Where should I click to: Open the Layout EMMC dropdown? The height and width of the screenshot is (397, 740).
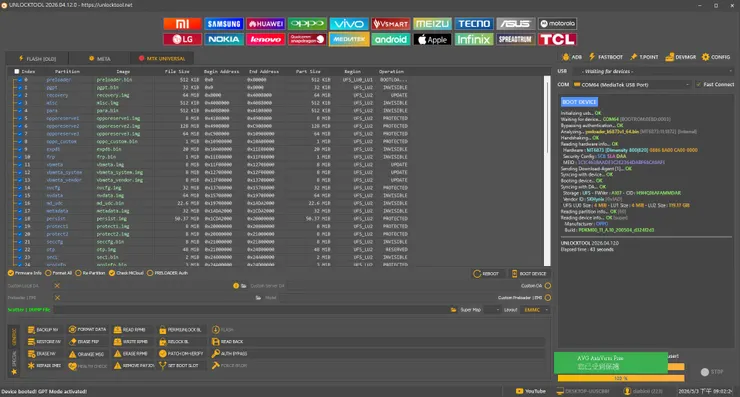pos(535,310)
